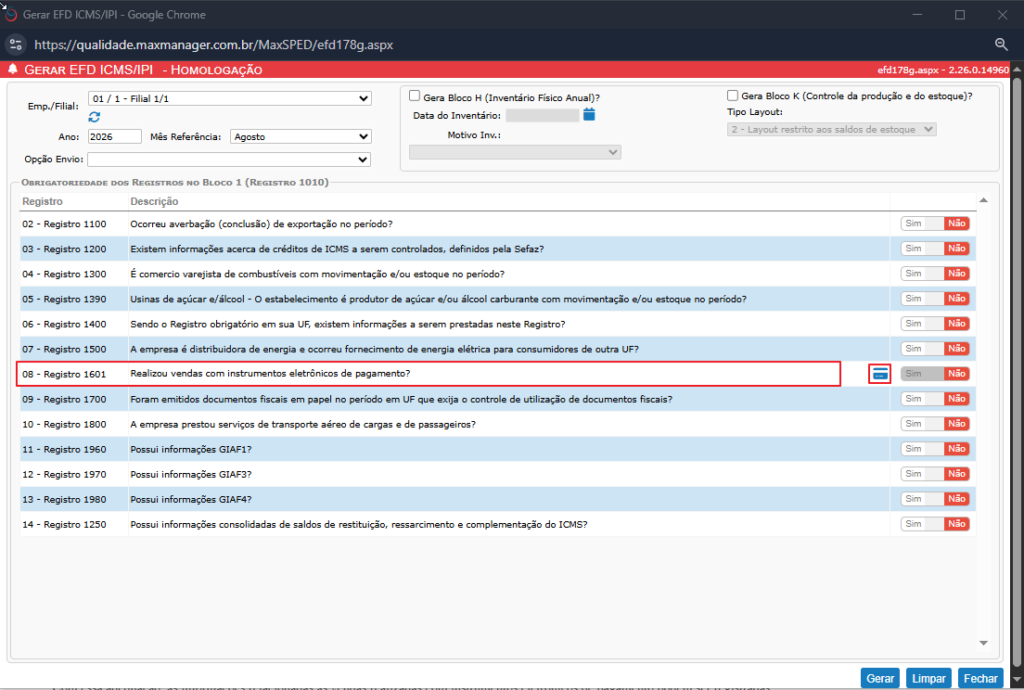Click the URL in the address bar
This screenshot has height=690, width=1024.
(214, 45)
